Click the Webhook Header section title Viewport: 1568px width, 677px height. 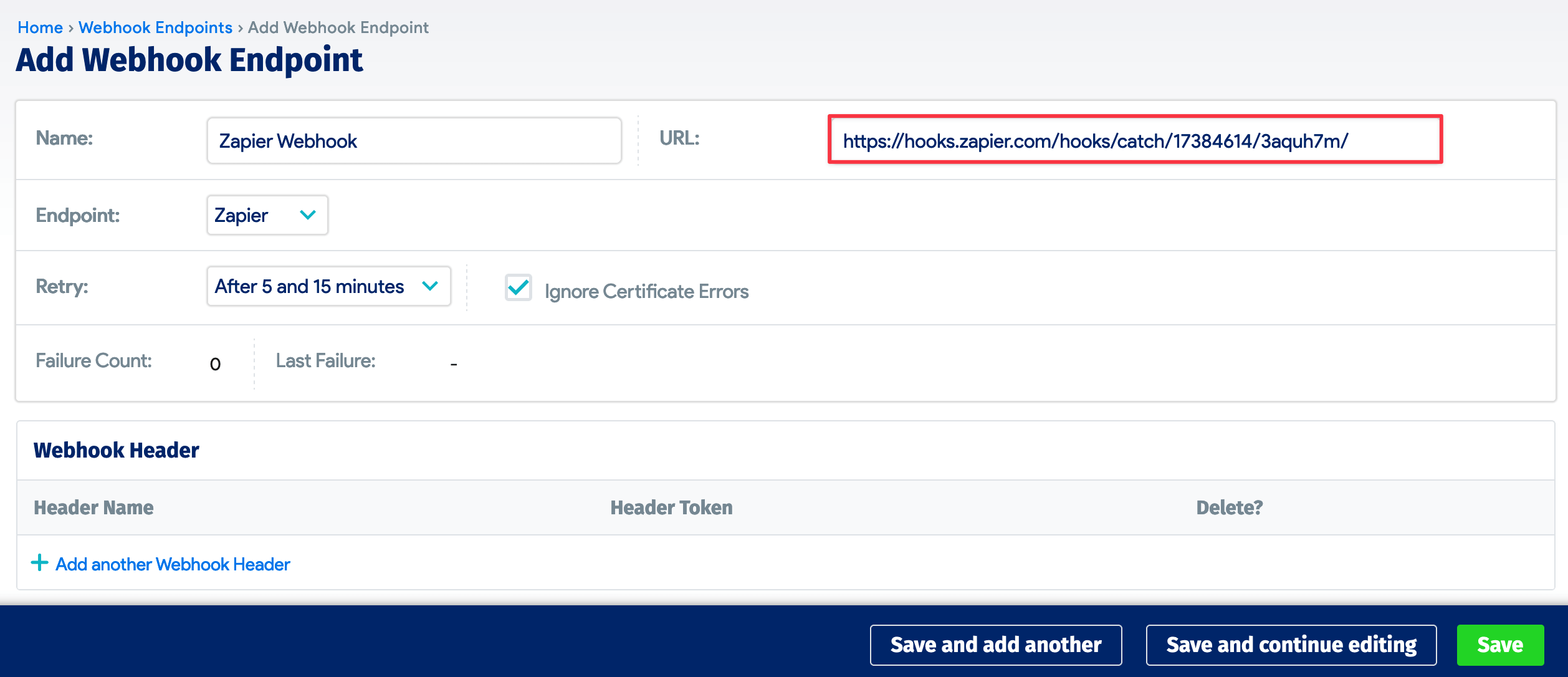tap(116, 449)
